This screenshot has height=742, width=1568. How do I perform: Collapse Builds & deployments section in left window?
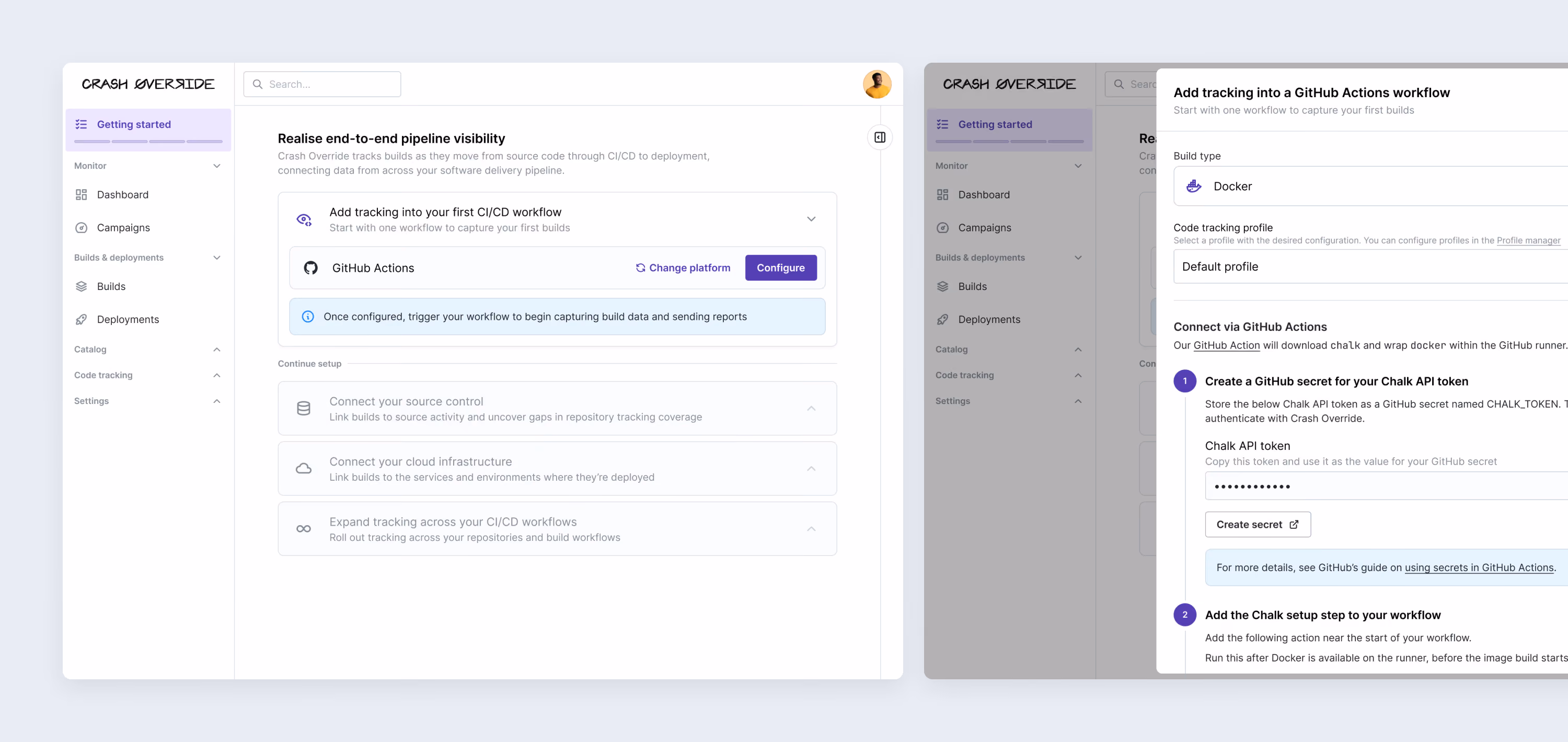click(x=217, y=258)
